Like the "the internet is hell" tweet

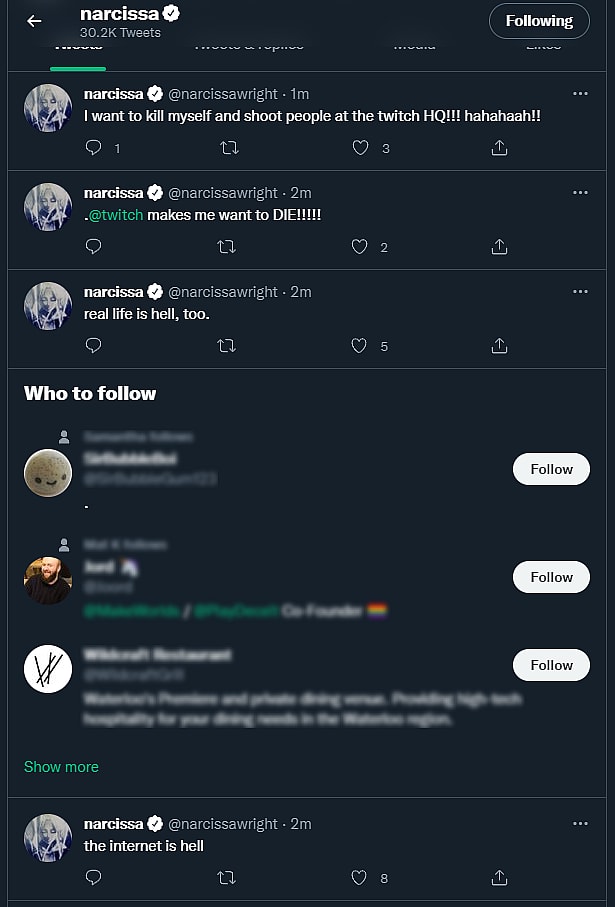point(360,878)
